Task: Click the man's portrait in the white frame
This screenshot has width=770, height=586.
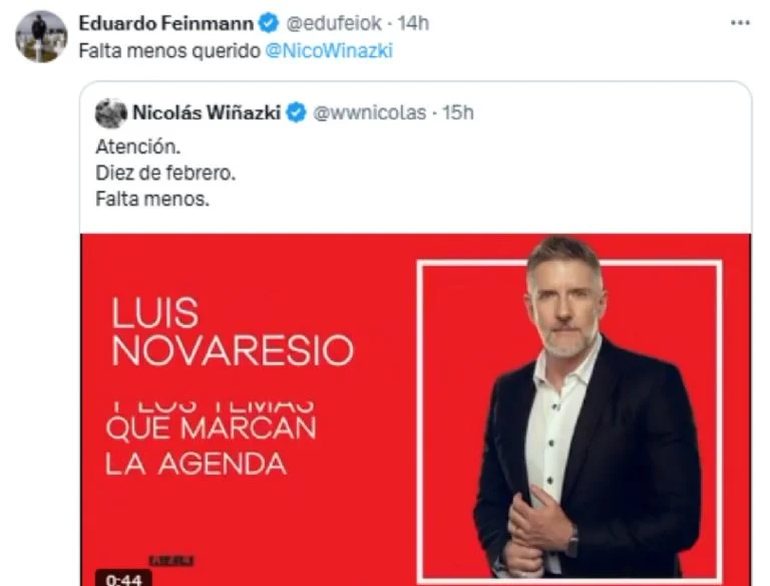Action: 584,408
